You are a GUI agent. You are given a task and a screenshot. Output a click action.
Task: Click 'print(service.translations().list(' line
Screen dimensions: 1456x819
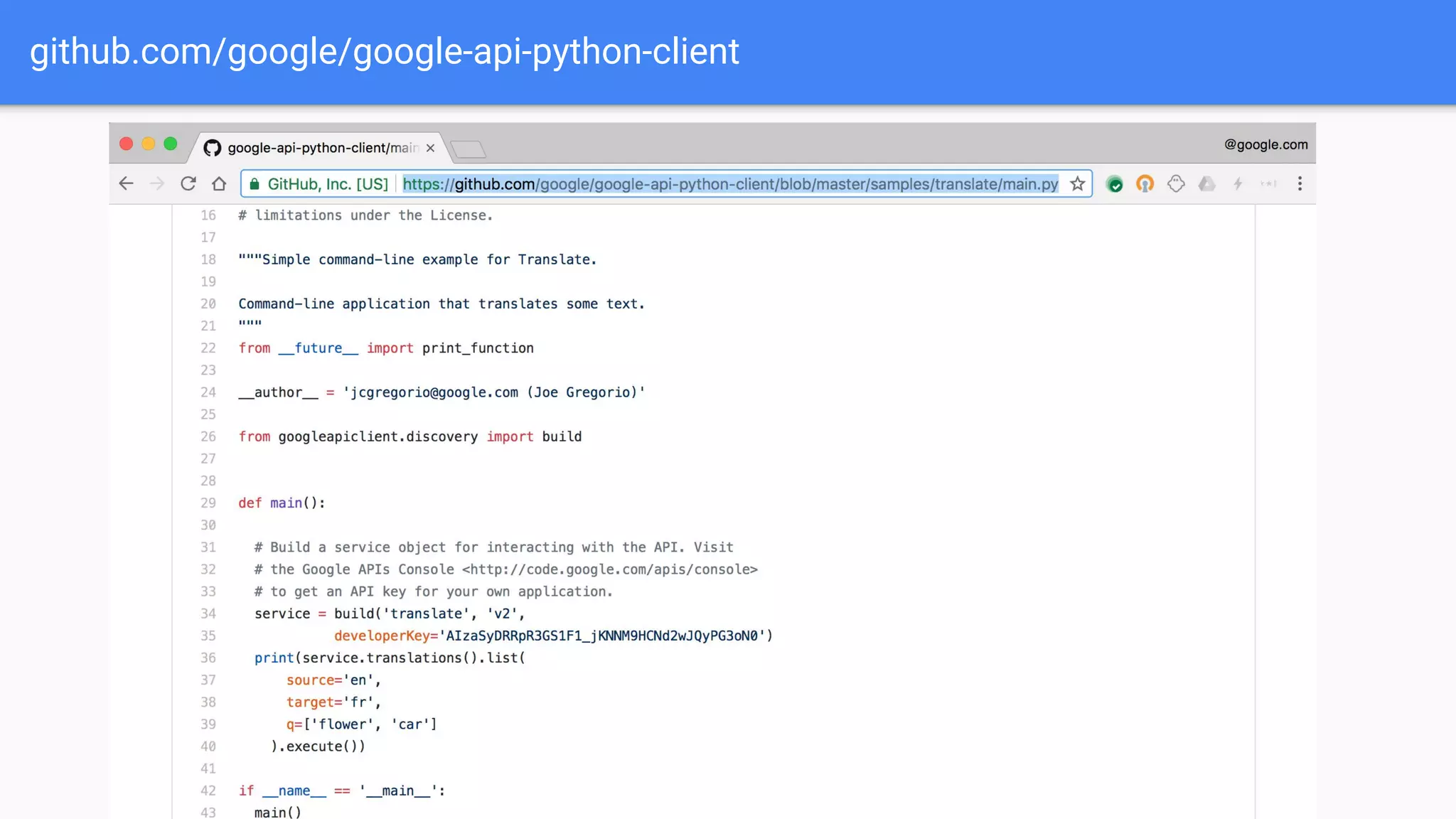coord(390,658)
